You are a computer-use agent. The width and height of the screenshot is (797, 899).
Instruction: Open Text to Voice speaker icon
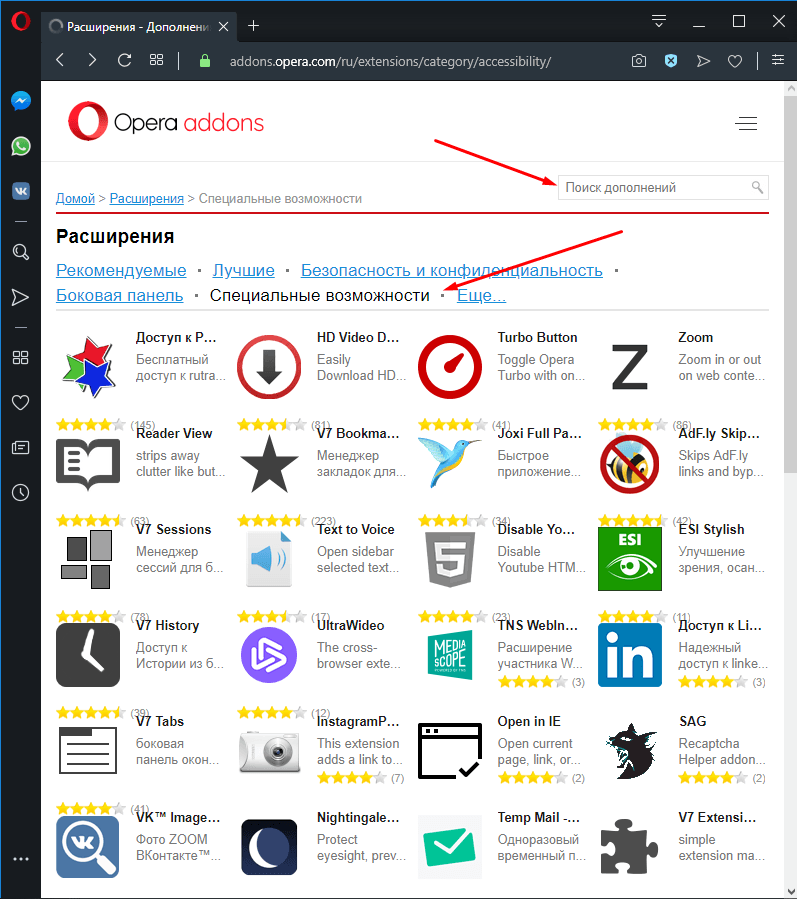[x=269, y=559]
